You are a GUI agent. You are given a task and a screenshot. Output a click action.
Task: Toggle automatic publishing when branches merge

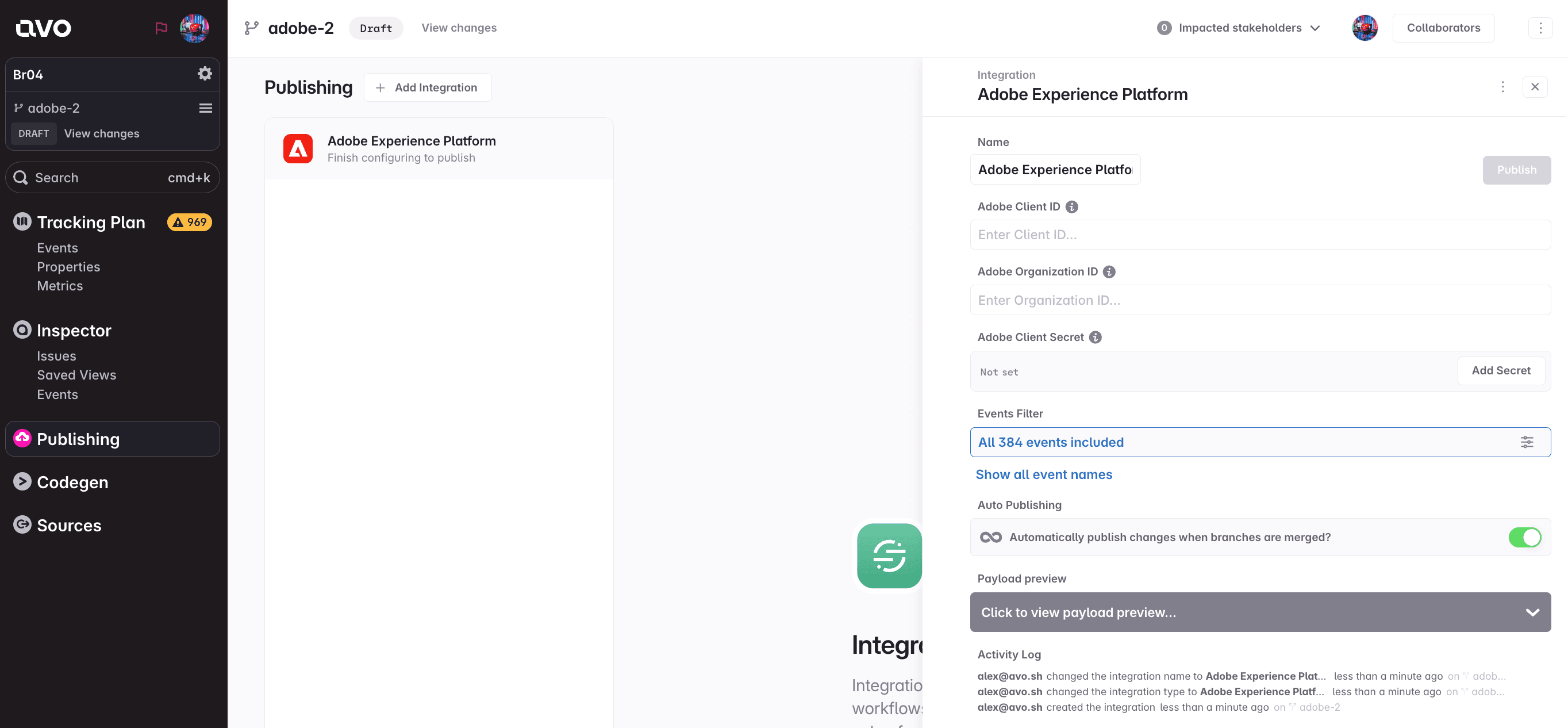pos(1525,537)
